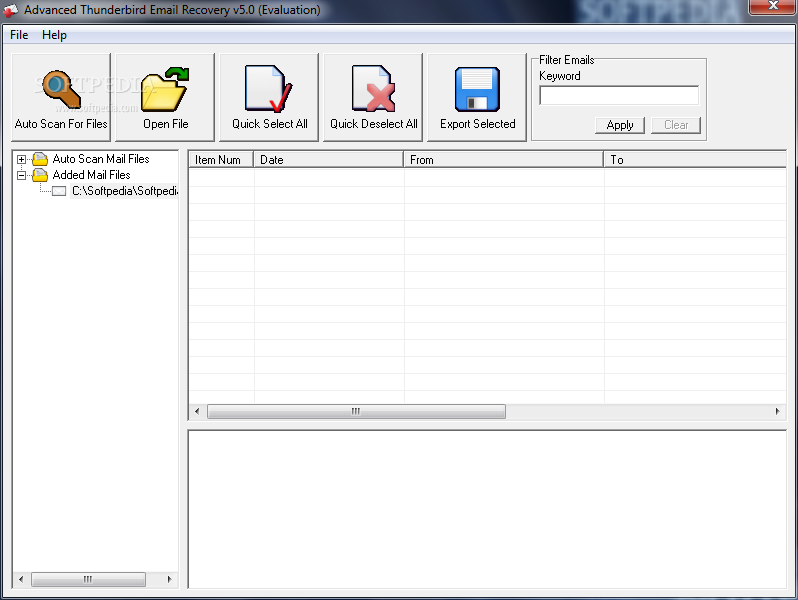The width and height of the screenshot is (798, 600).
Task: Close the Advanced Thunderbird Email Recovery window
Action: coord(773,6)
